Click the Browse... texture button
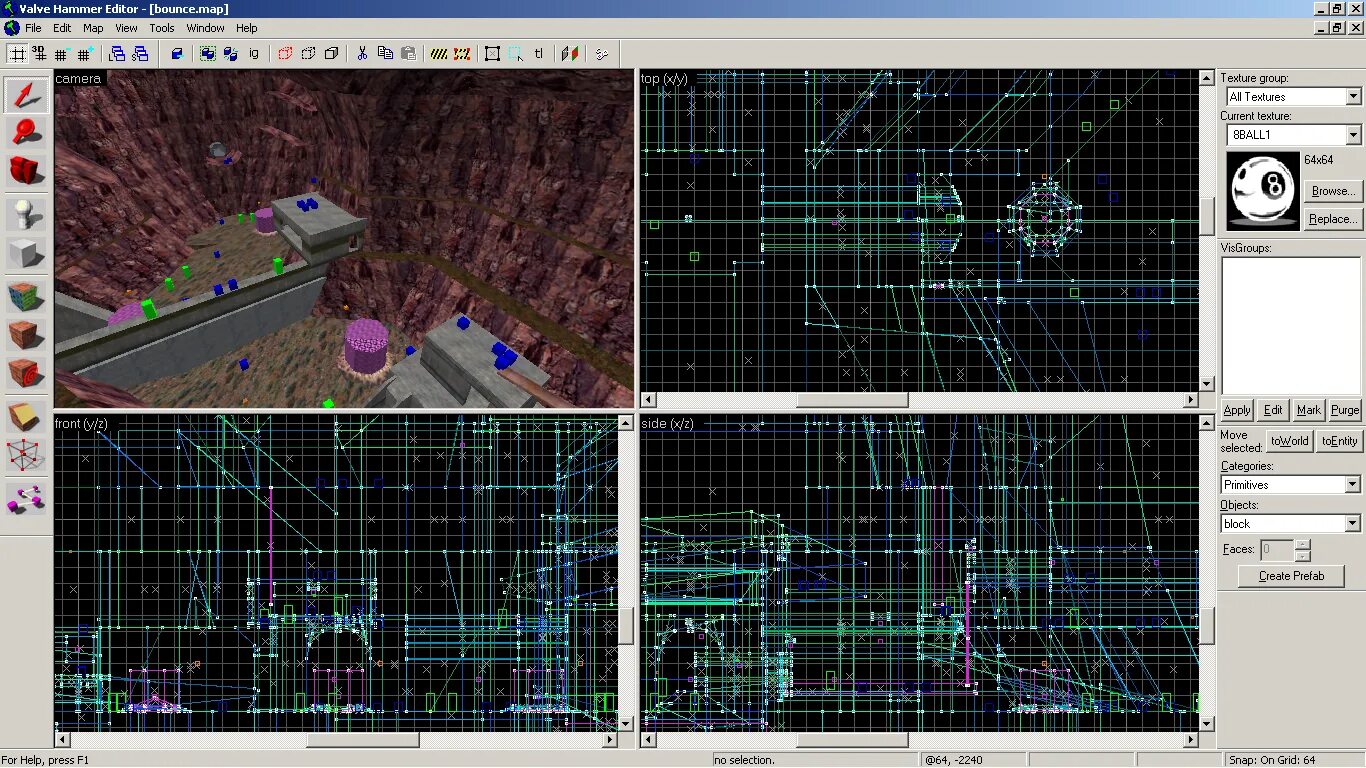 tap(1333, 191)
